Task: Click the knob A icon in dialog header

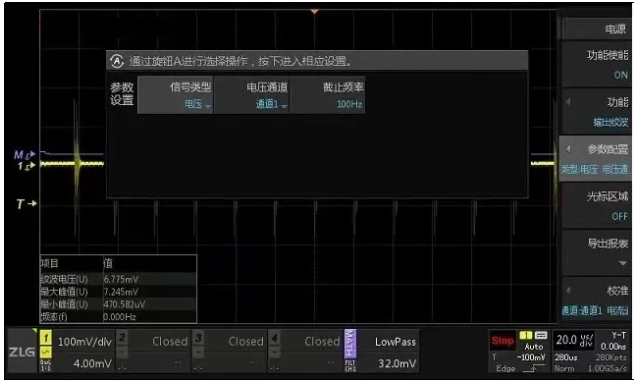Action: click(x=117, y=61)
